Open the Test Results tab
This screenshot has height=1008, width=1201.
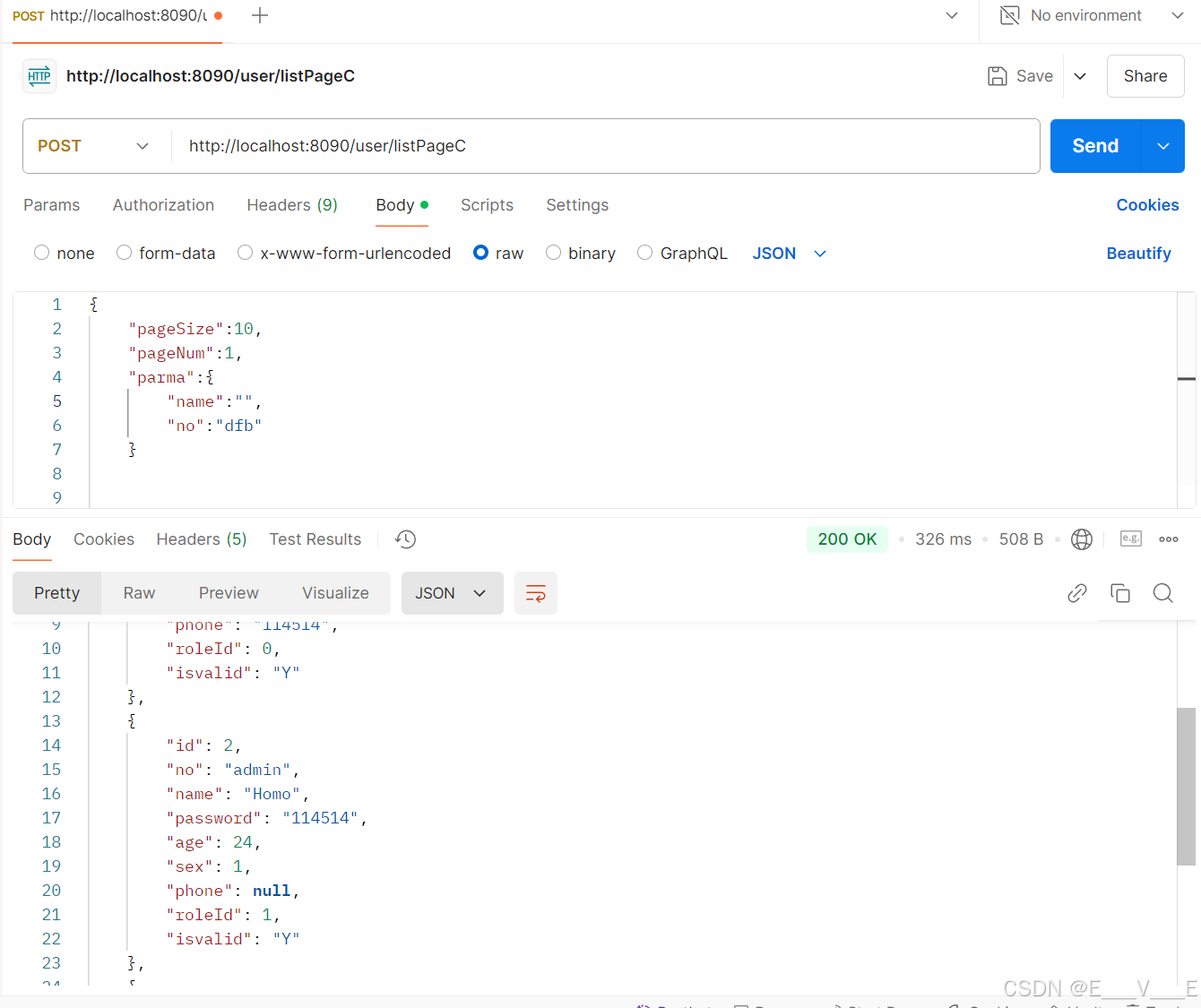pos(315,539)
